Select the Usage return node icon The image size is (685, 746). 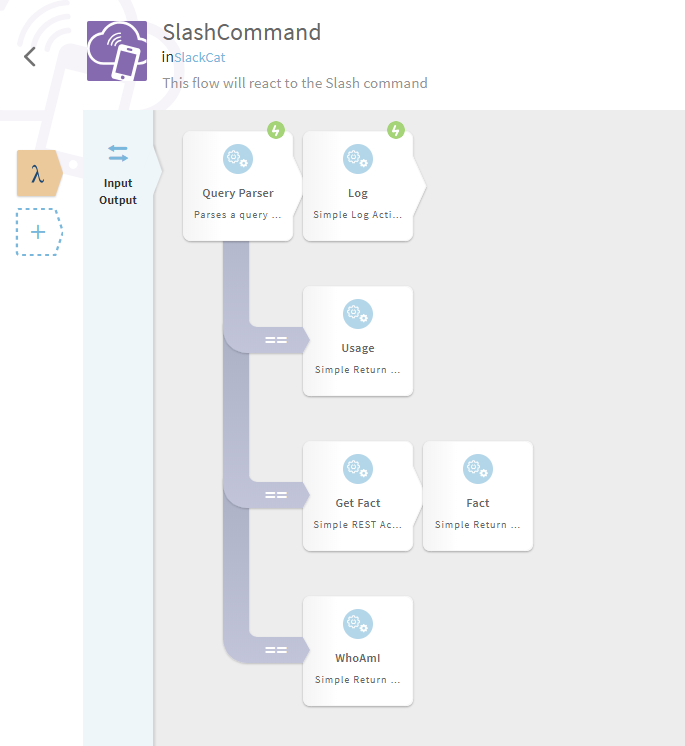358,314
